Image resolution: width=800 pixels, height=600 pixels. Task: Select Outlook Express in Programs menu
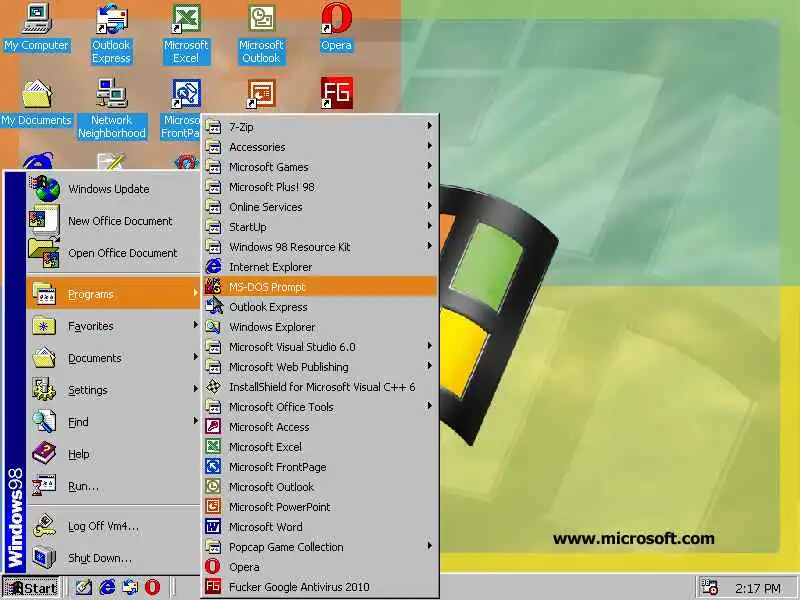tap(320, 307)
